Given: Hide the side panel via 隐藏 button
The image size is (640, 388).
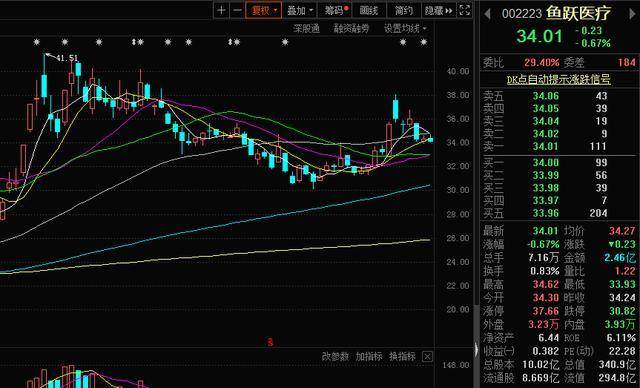Looking at the screenshot, I should (x=438, y=10).
